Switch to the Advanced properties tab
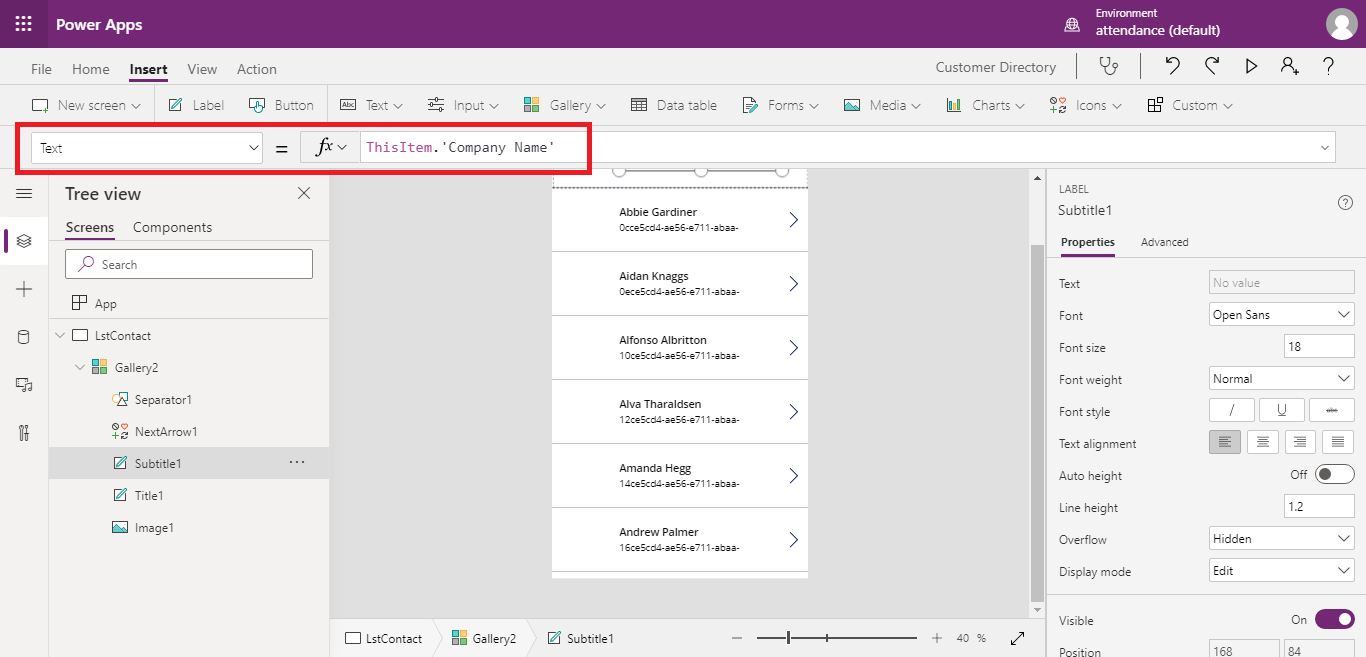 coord(1165,242)
